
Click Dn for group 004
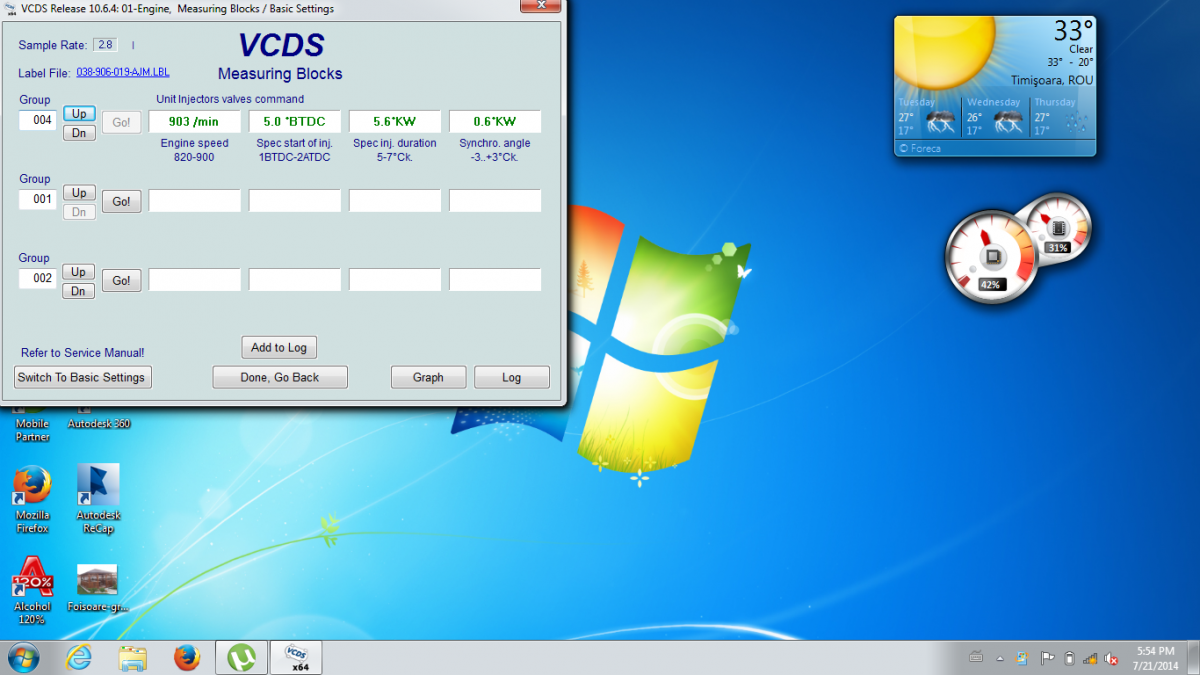pos(79,132)
